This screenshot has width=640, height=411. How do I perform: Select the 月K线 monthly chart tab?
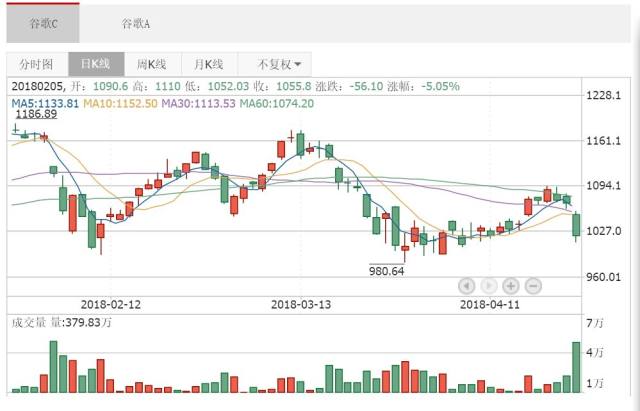pos(209,64)
